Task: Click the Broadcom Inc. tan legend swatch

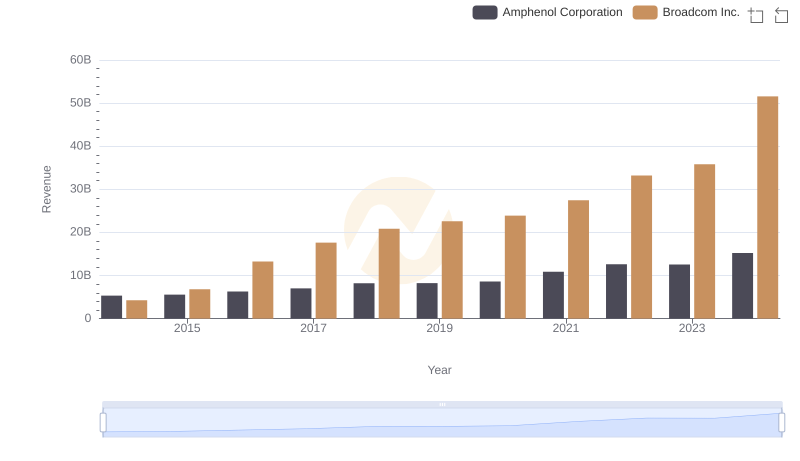Action: point(645,12)
